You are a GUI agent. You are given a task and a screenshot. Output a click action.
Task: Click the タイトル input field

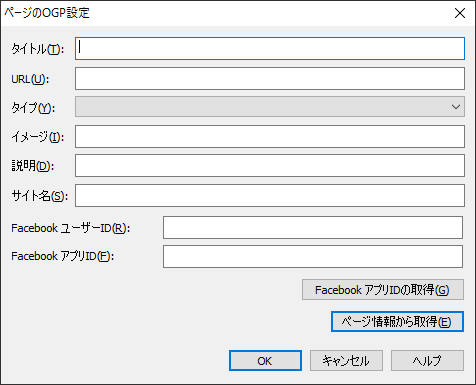pyautogui.click(x=270, y=49)
